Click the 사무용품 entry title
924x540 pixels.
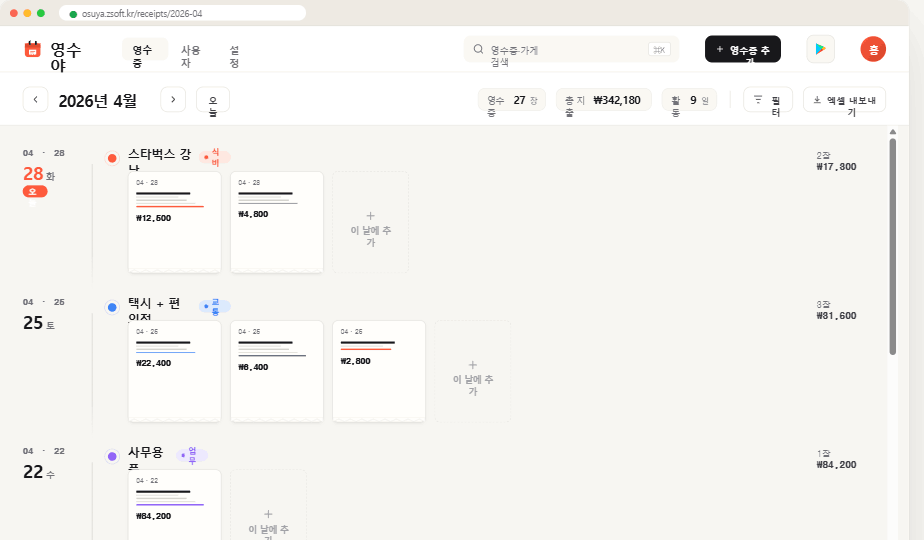pos(146,456)
